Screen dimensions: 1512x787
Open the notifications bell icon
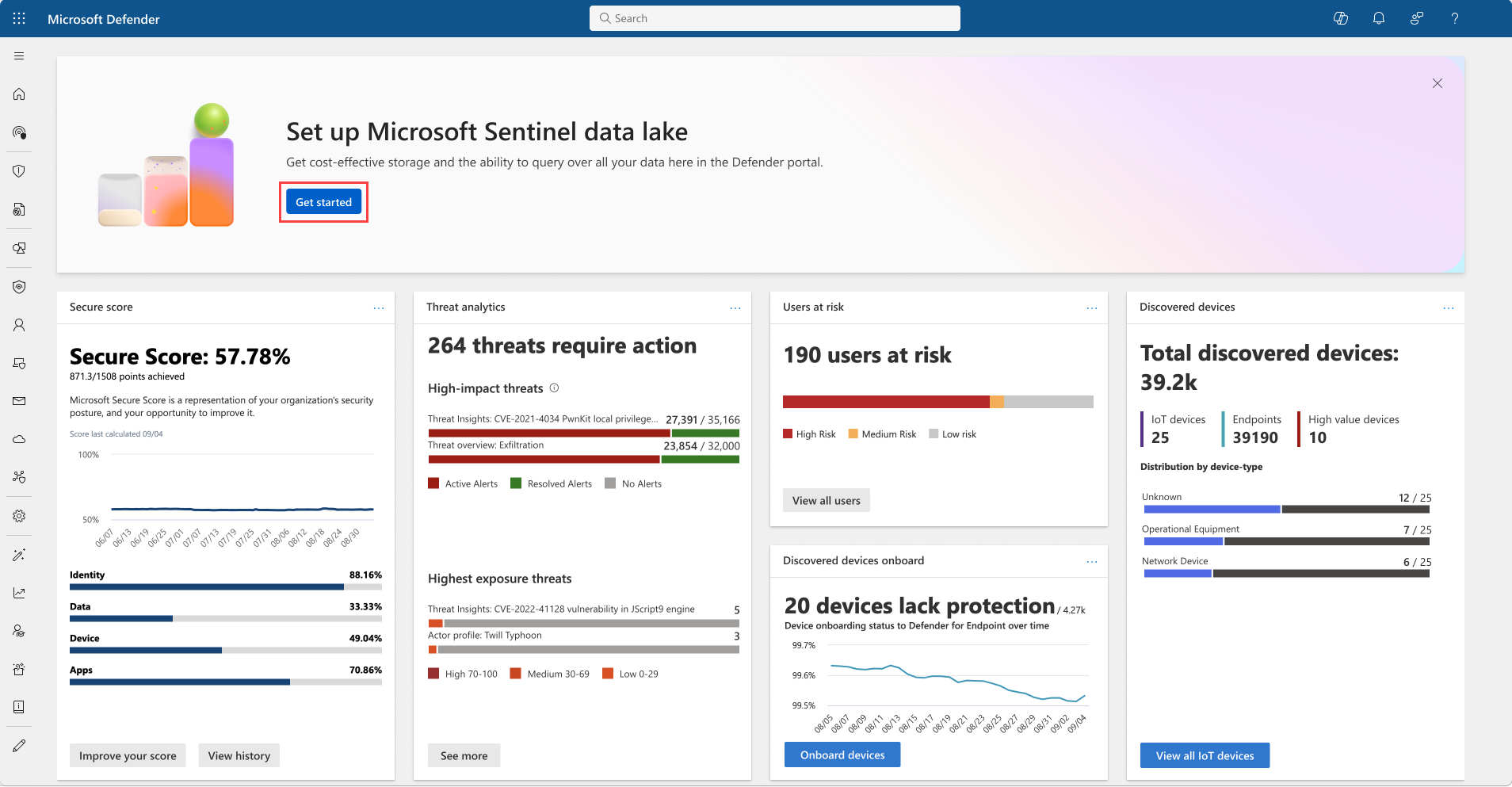pos(1379,18)
